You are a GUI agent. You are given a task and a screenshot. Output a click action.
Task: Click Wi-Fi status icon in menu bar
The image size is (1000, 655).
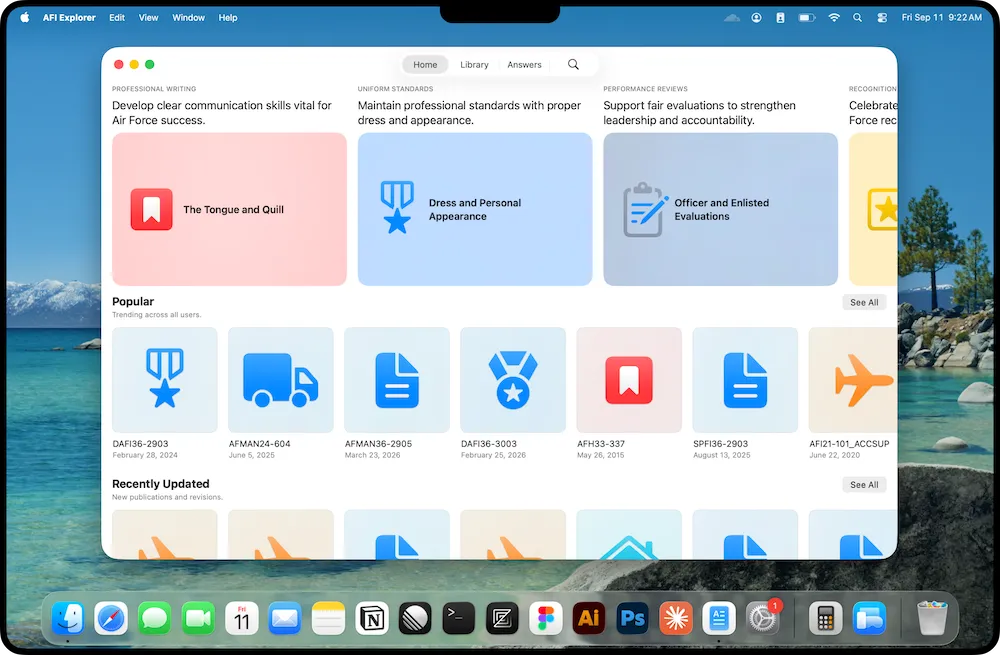[x=834, y=18]
